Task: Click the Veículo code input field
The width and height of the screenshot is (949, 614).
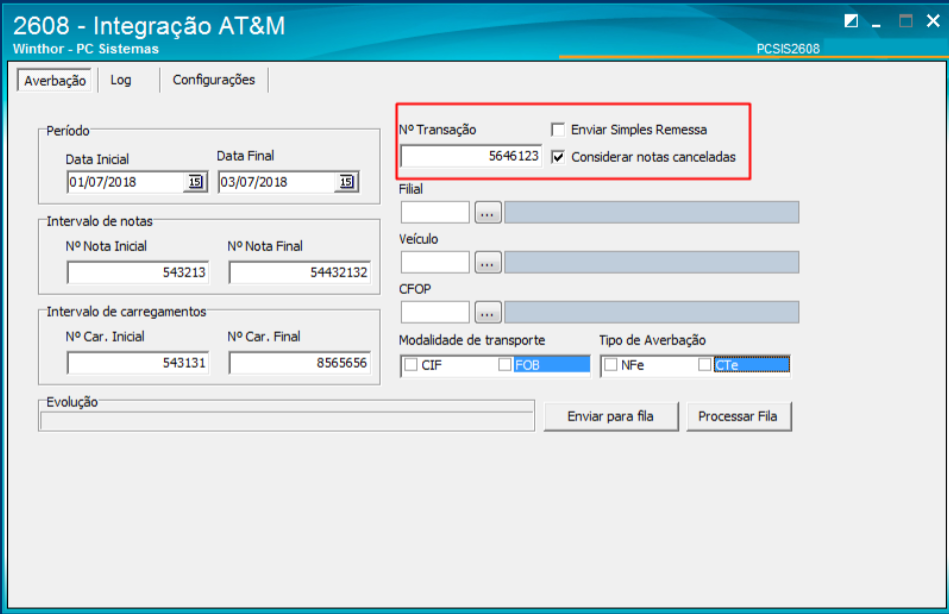Action: click(435, 263)
